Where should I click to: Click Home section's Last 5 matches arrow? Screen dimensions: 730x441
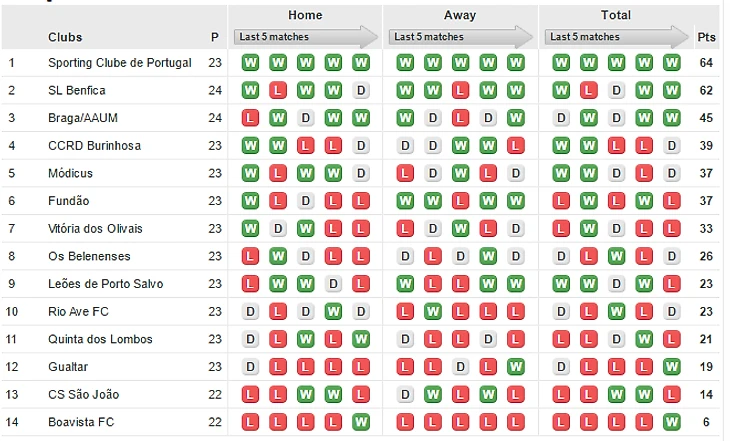click(306, 37)
